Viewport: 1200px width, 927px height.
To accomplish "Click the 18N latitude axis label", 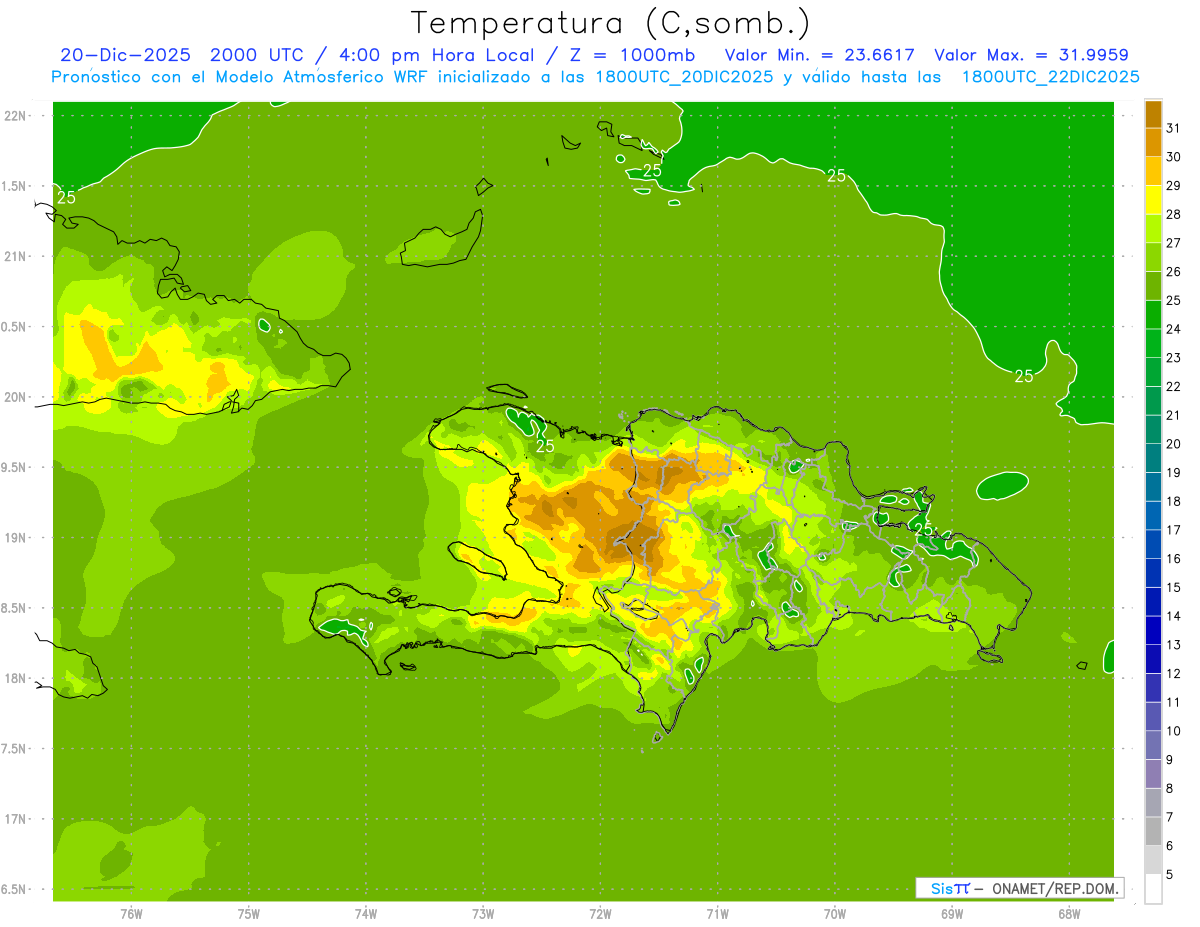I will 16,678.
